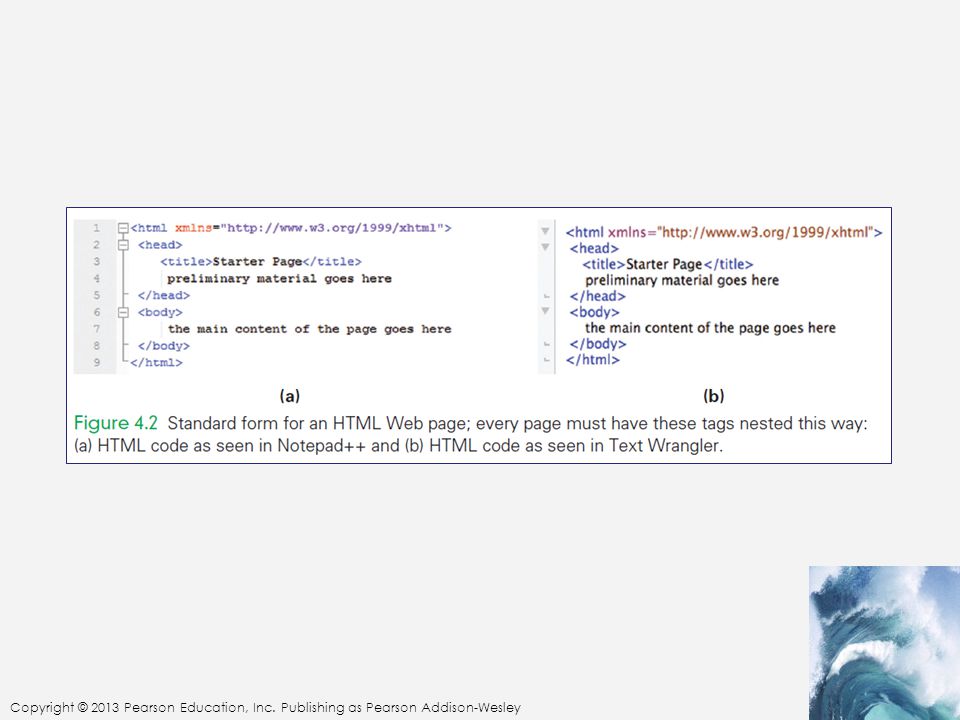
Task: Click the </head> tag in Text Wrangler
Action: coord(598,296)
